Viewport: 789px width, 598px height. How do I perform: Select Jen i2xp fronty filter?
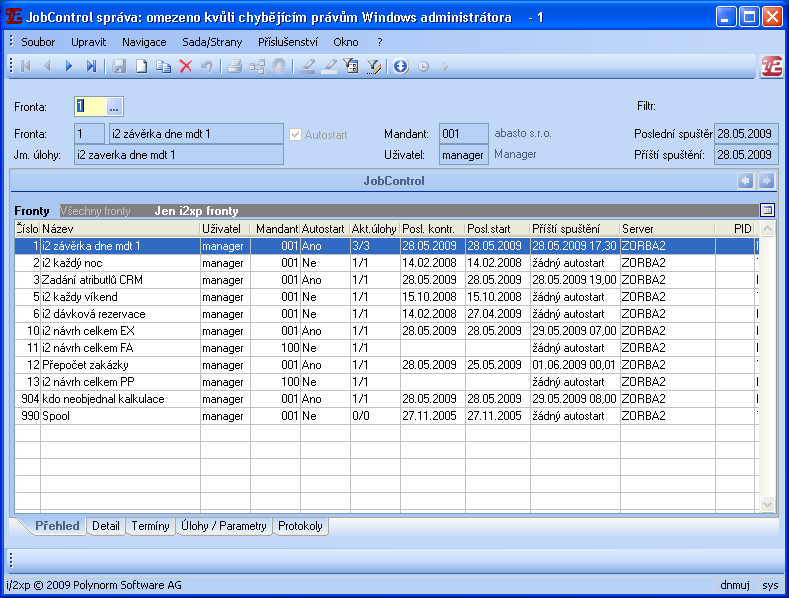[196, 211]
